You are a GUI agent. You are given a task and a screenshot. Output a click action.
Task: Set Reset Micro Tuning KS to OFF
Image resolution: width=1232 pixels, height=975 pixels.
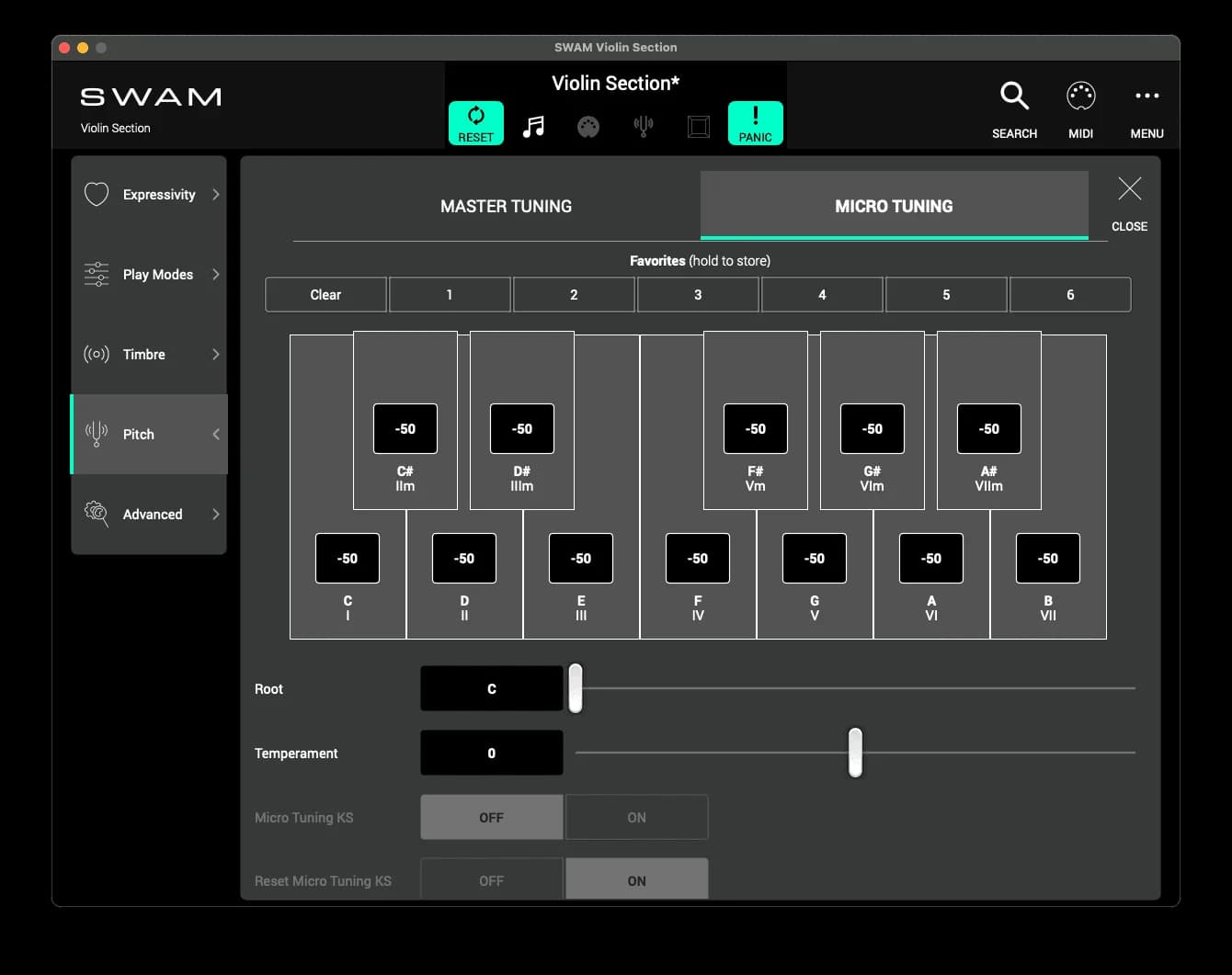491,880
